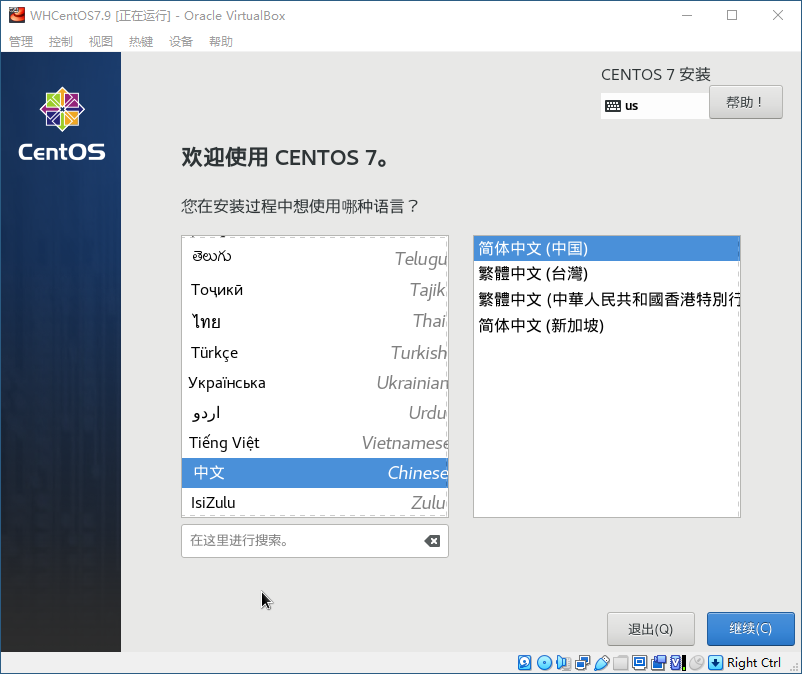Maximize the VirtualBox window
This screenshot has width=802, height=674.
click(732, 15)
